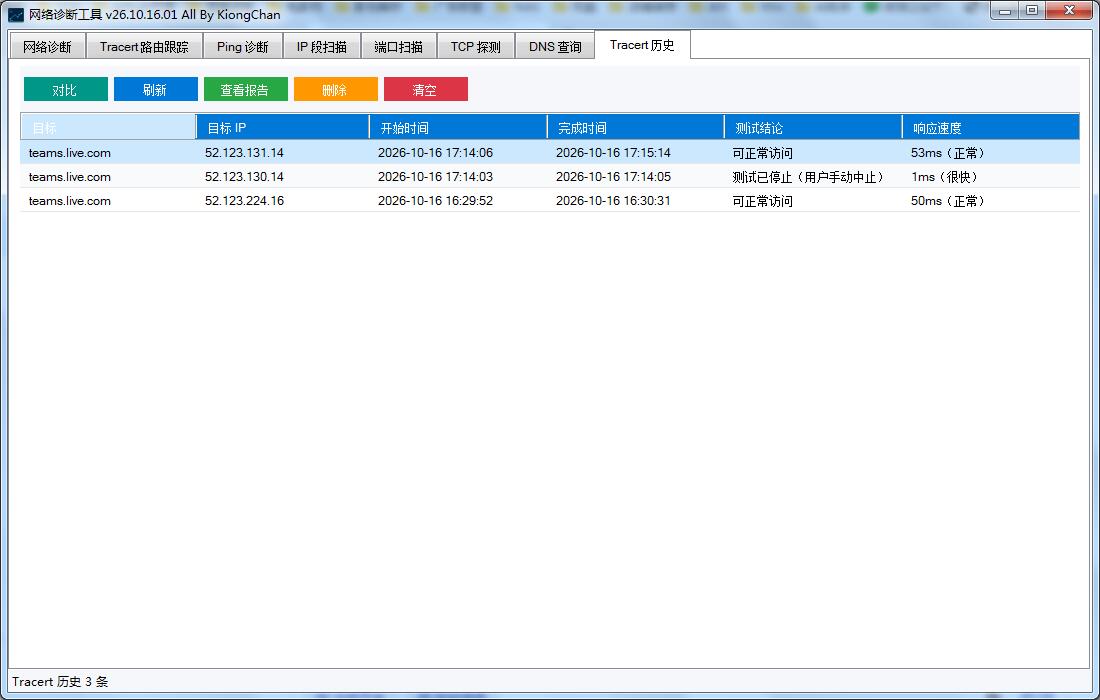Click the green 对比 button
This screenshot has width=1100, height=700.
click(66, 89)
